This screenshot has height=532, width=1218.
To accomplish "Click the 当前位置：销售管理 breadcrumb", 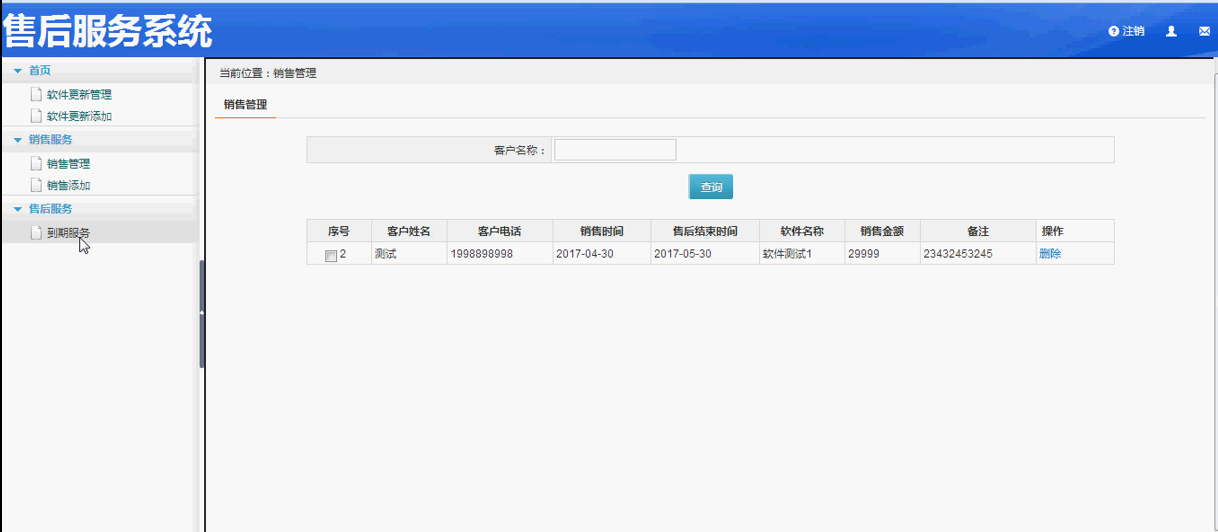I will click(268, 73).
